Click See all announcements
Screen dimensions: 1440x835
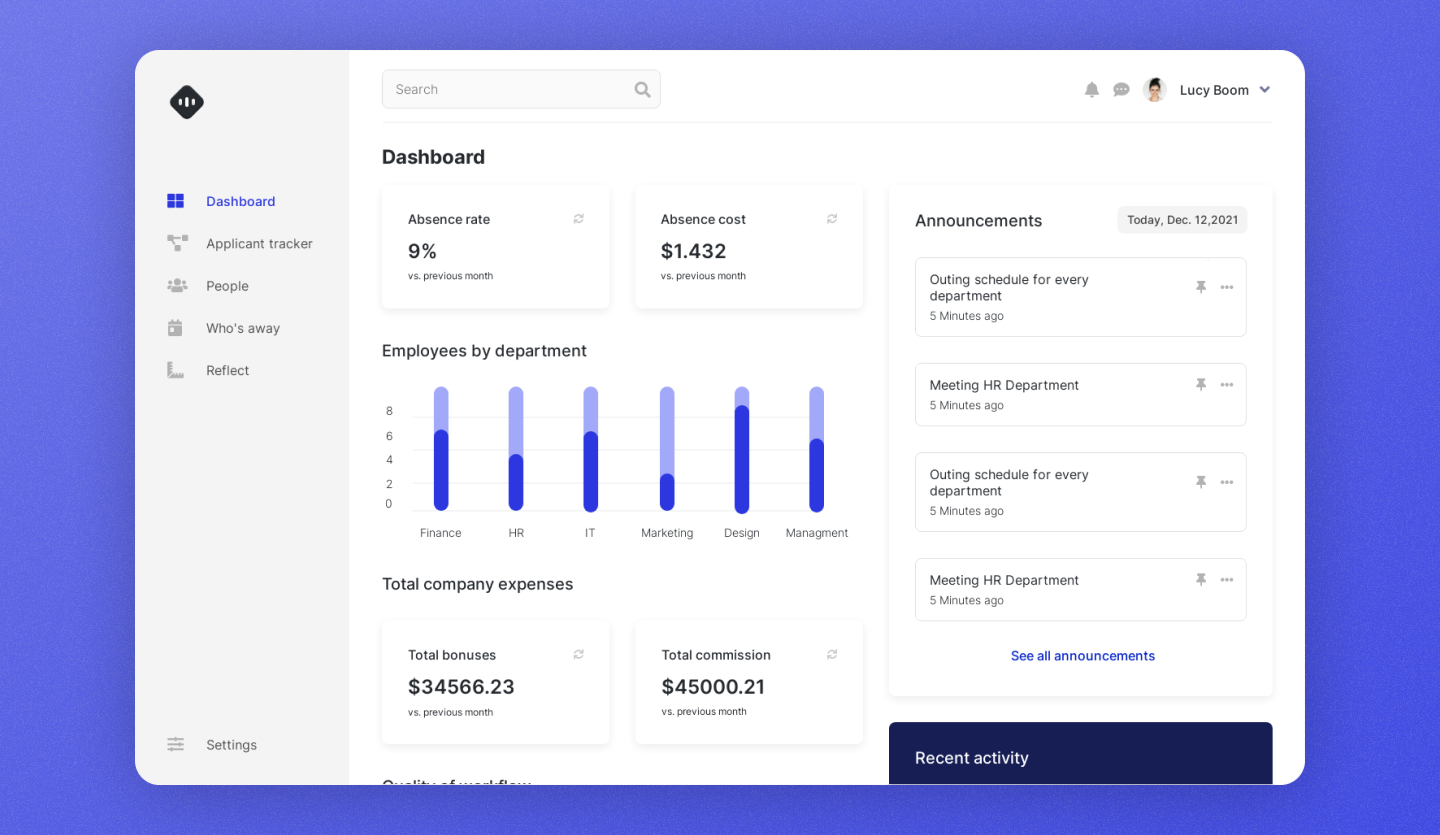click(x=1083, y=655)
